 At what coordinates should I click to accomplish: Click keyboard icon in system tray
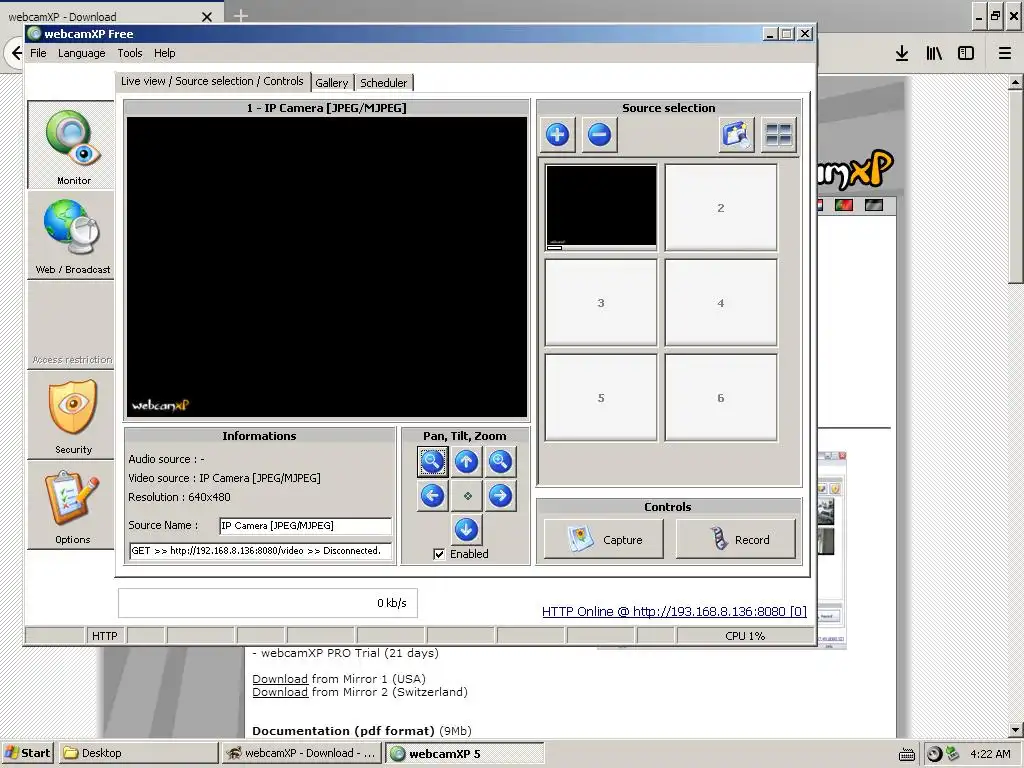click(x=907, y=755)
